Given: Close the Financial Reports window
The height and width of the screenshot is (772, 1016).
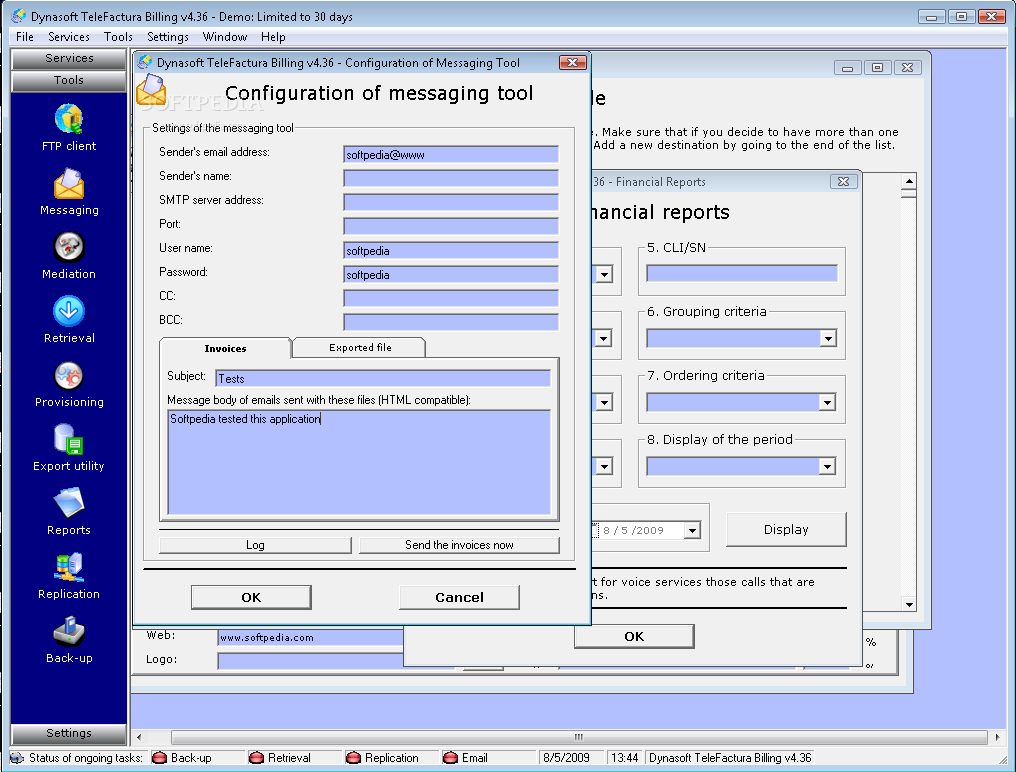Looking at the screenshot, I should (x=843, y=181).
